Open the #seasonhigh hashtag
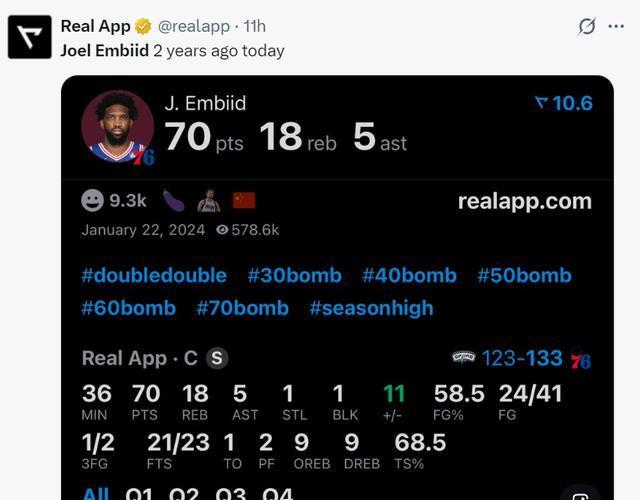The width and height of the screenshot is (640, 500). (x=371, y=308)
